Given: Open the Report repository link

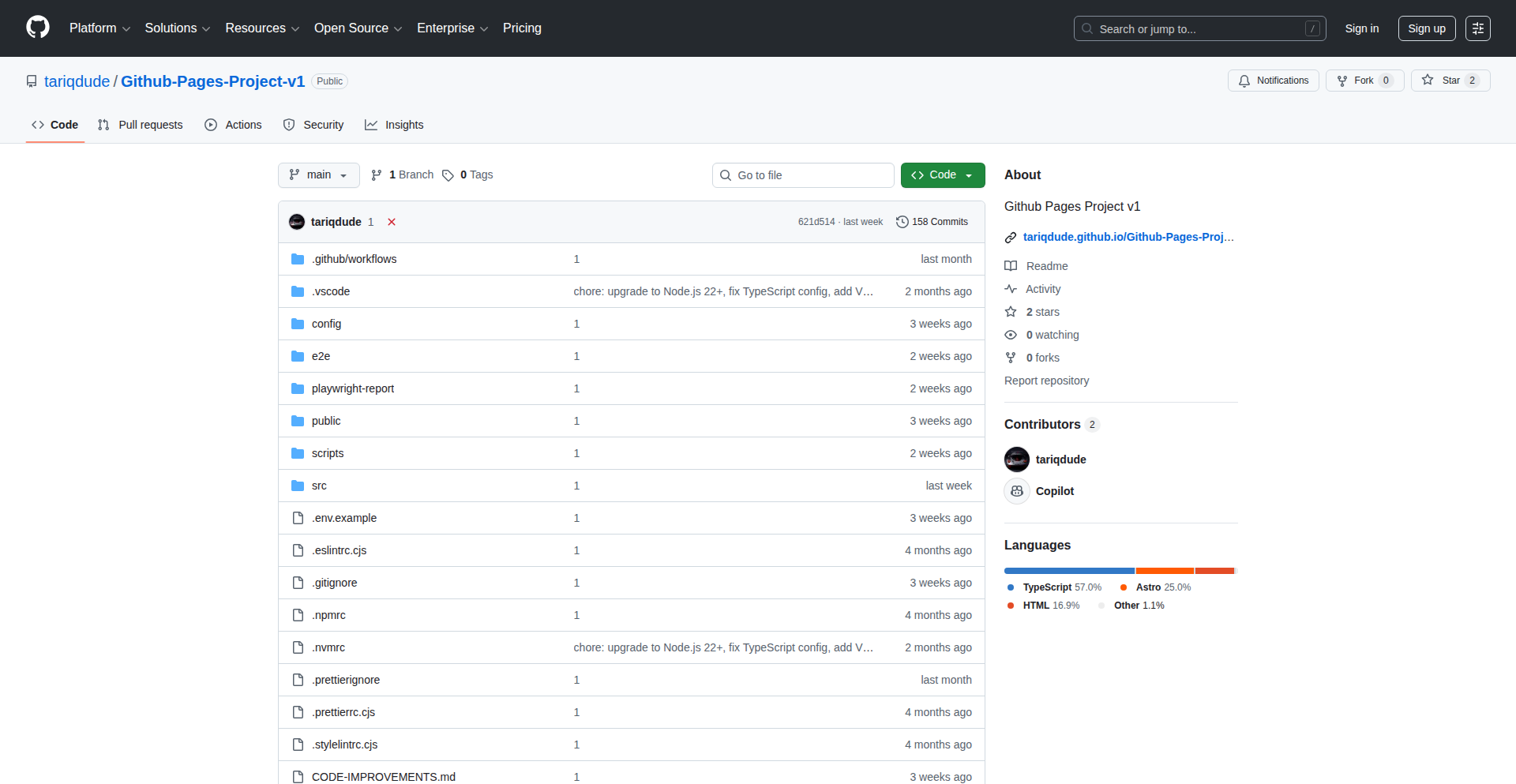Looking at the screenshot, I should coord(1046,381).
